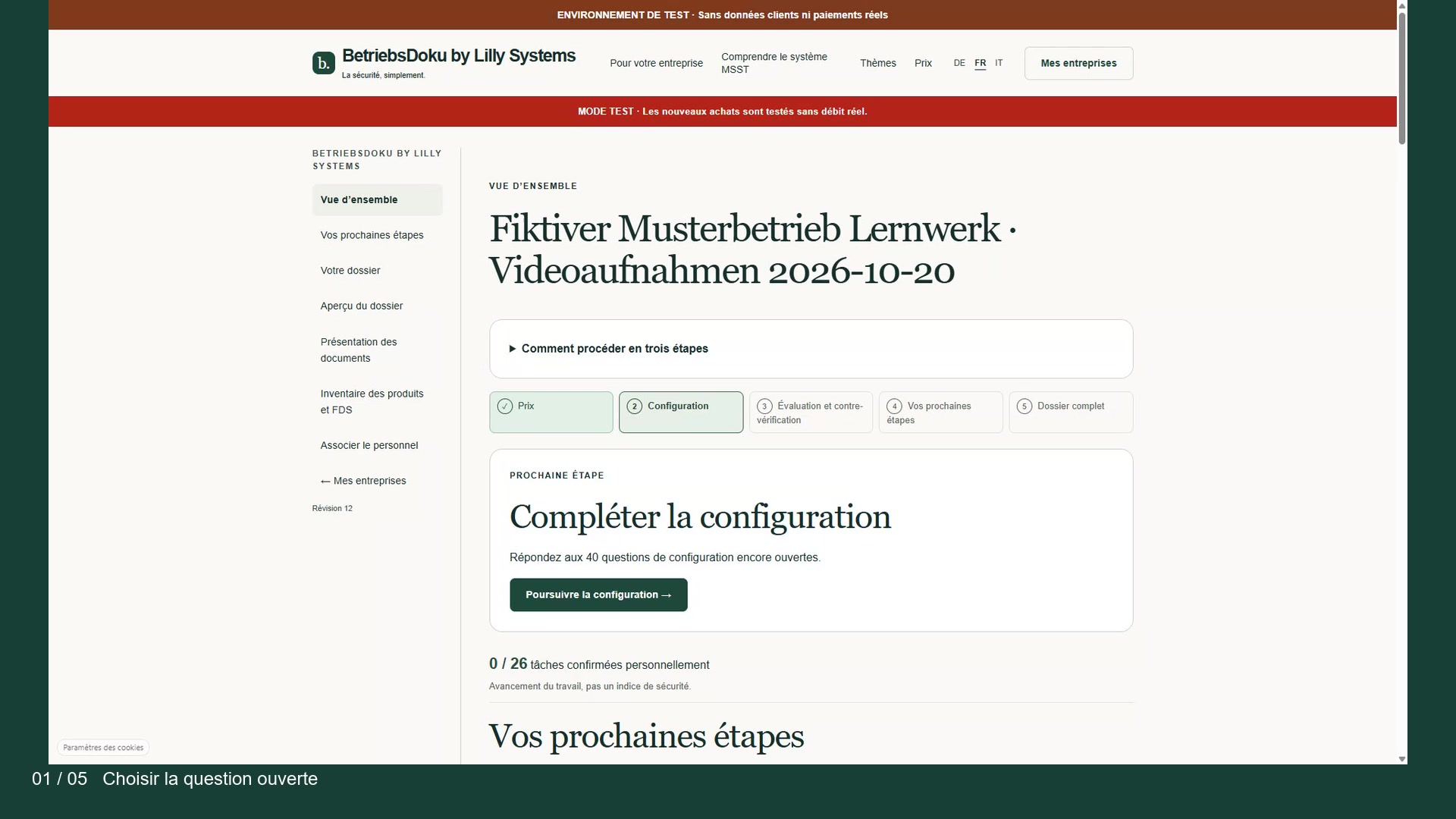This screenshot has height=819, width=1456.
Task: Open 'Vos prochaines étapes' sidebar item
Action: click(377, 235)
